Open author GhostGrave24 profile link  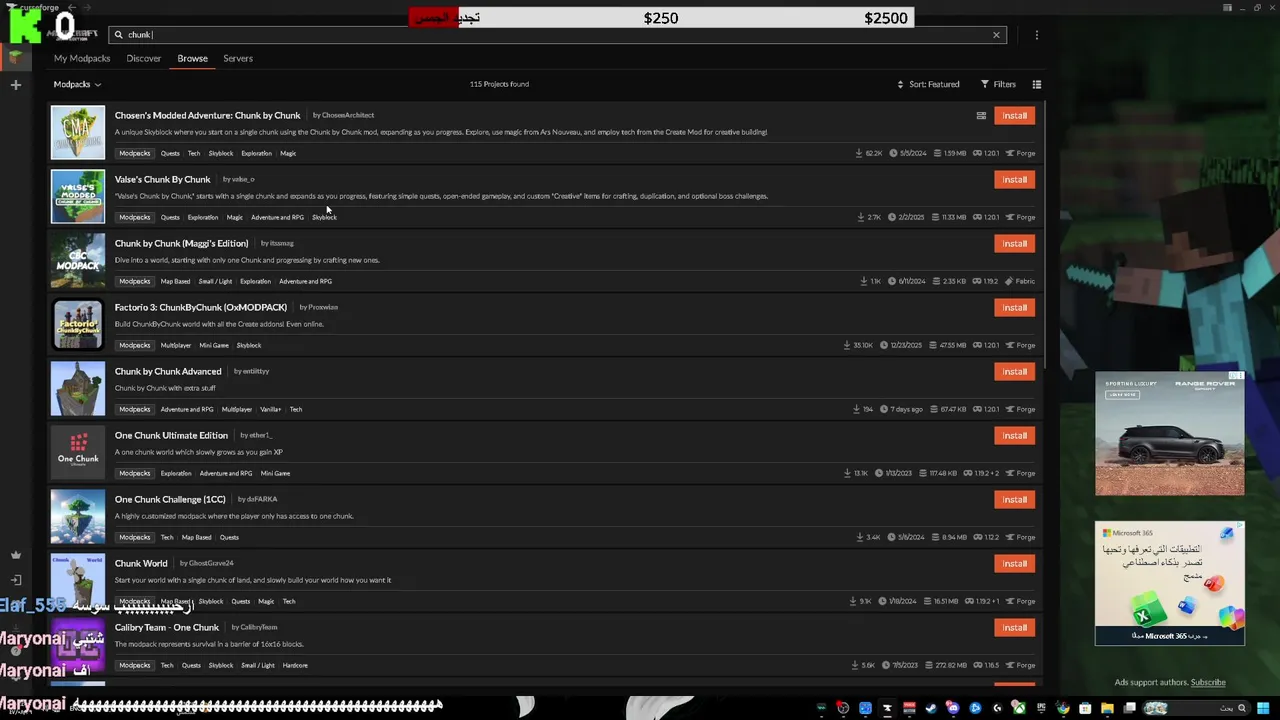(x=211, y=563)
